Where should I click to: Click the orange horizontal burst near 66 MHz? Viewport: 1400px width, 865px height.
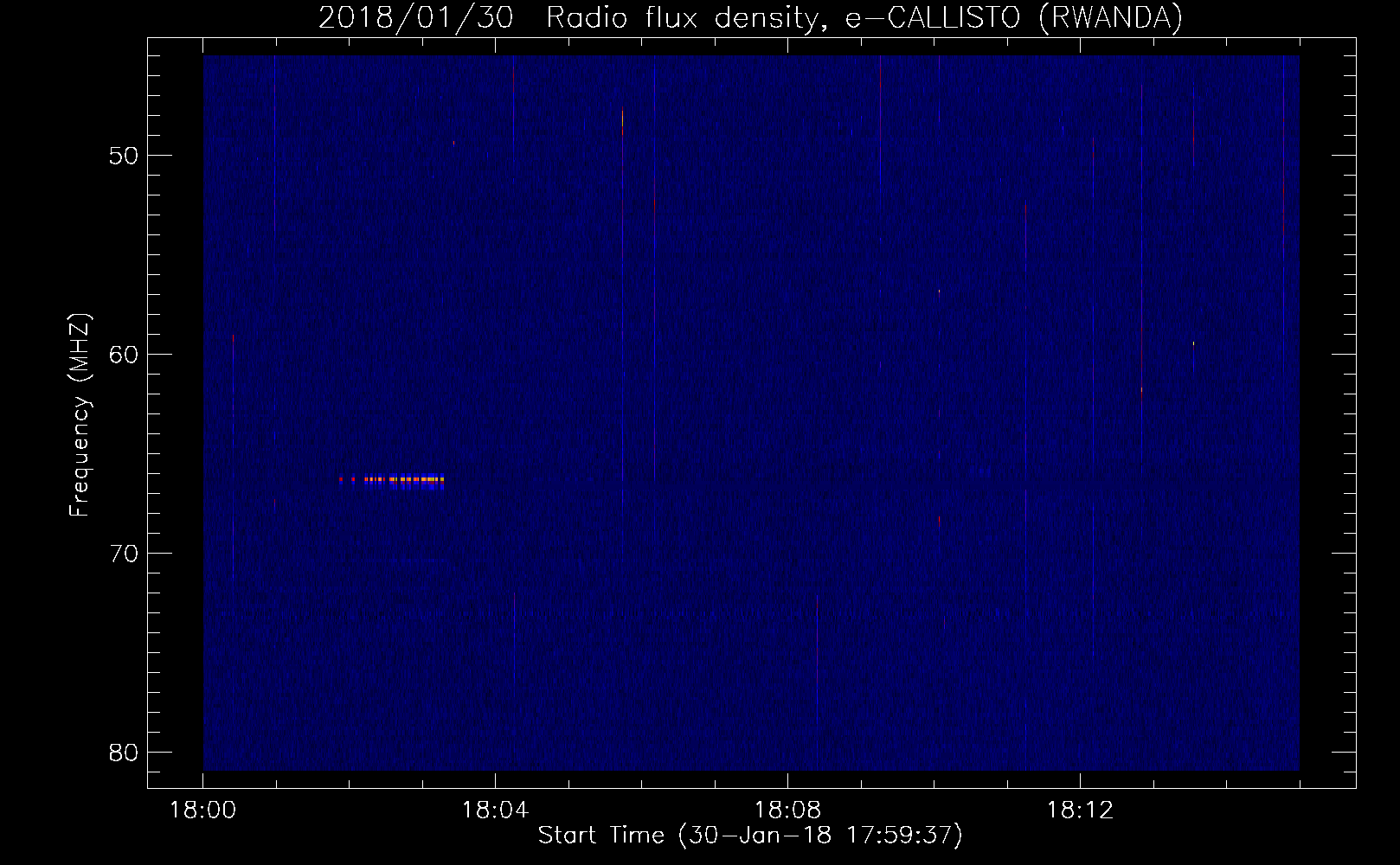(x=392, y=479)
